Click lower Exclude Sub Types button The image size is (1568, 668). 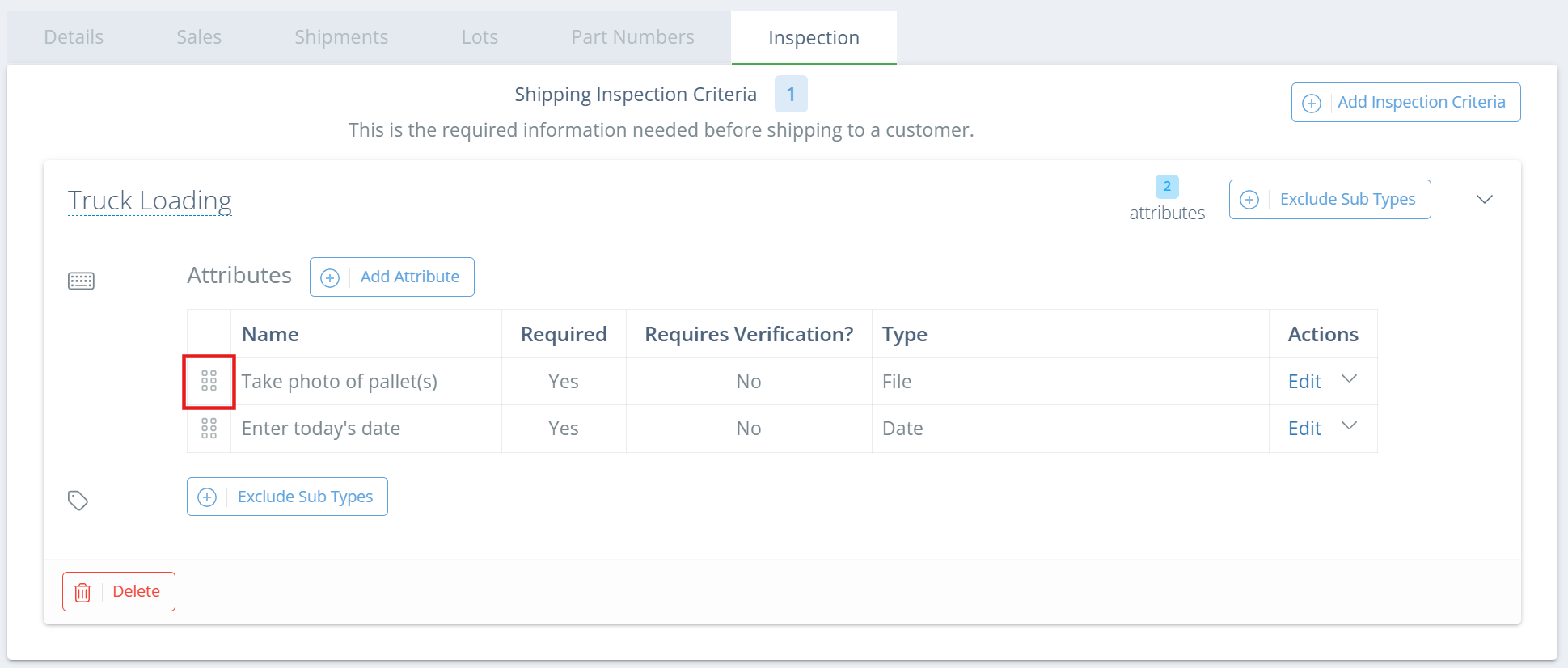[287, 497]
